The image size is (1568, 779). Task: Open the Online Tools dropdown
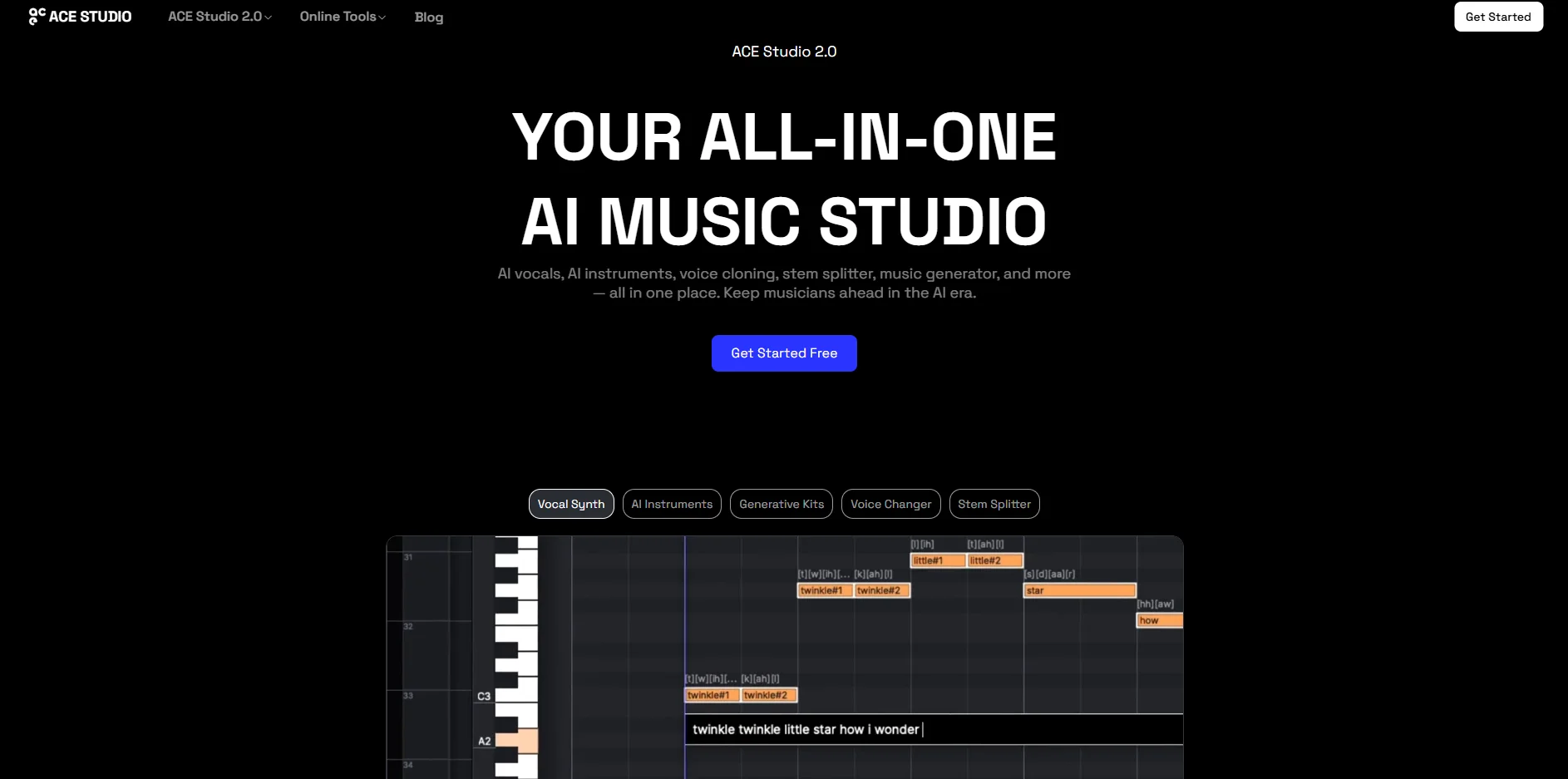(338, 17)
